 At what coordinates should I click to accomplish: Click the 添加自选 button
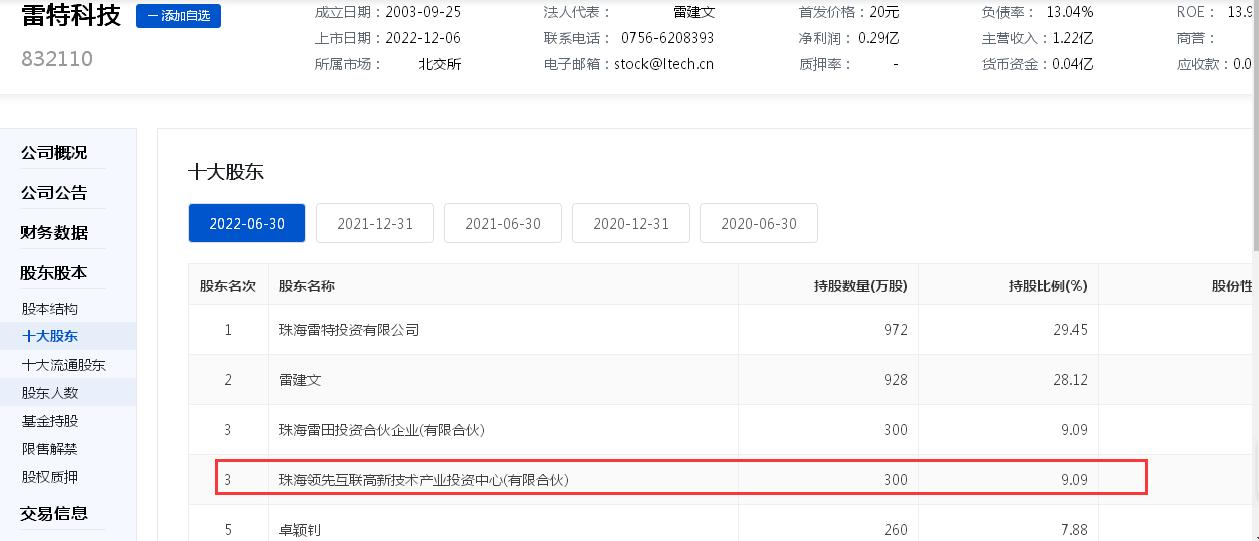click(x=178, y=16)
